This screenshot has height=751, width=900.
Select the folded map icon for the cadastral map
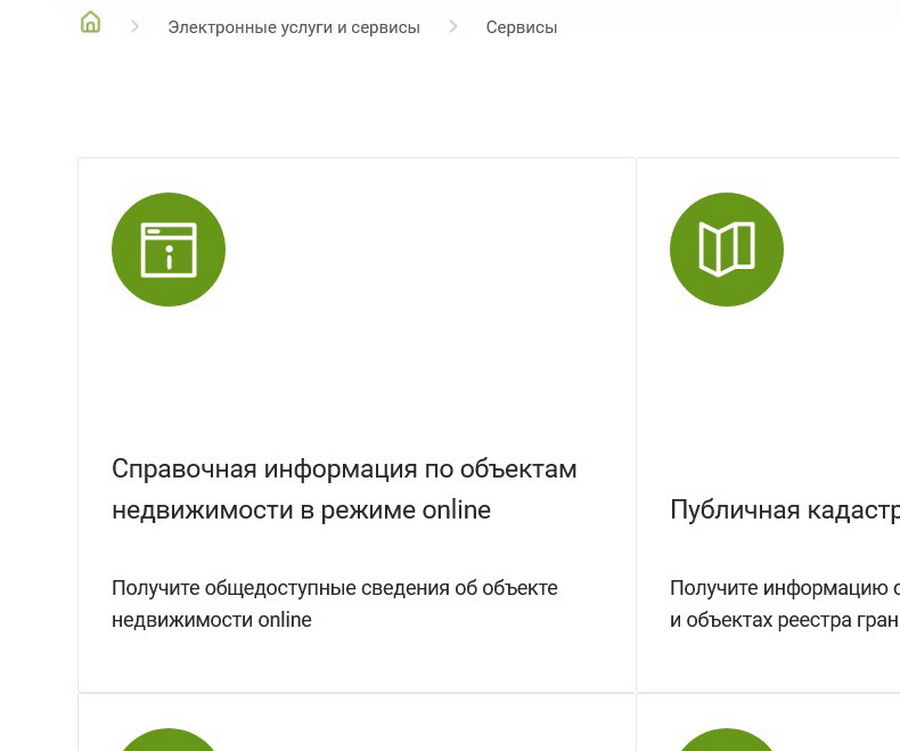point(727,249)
